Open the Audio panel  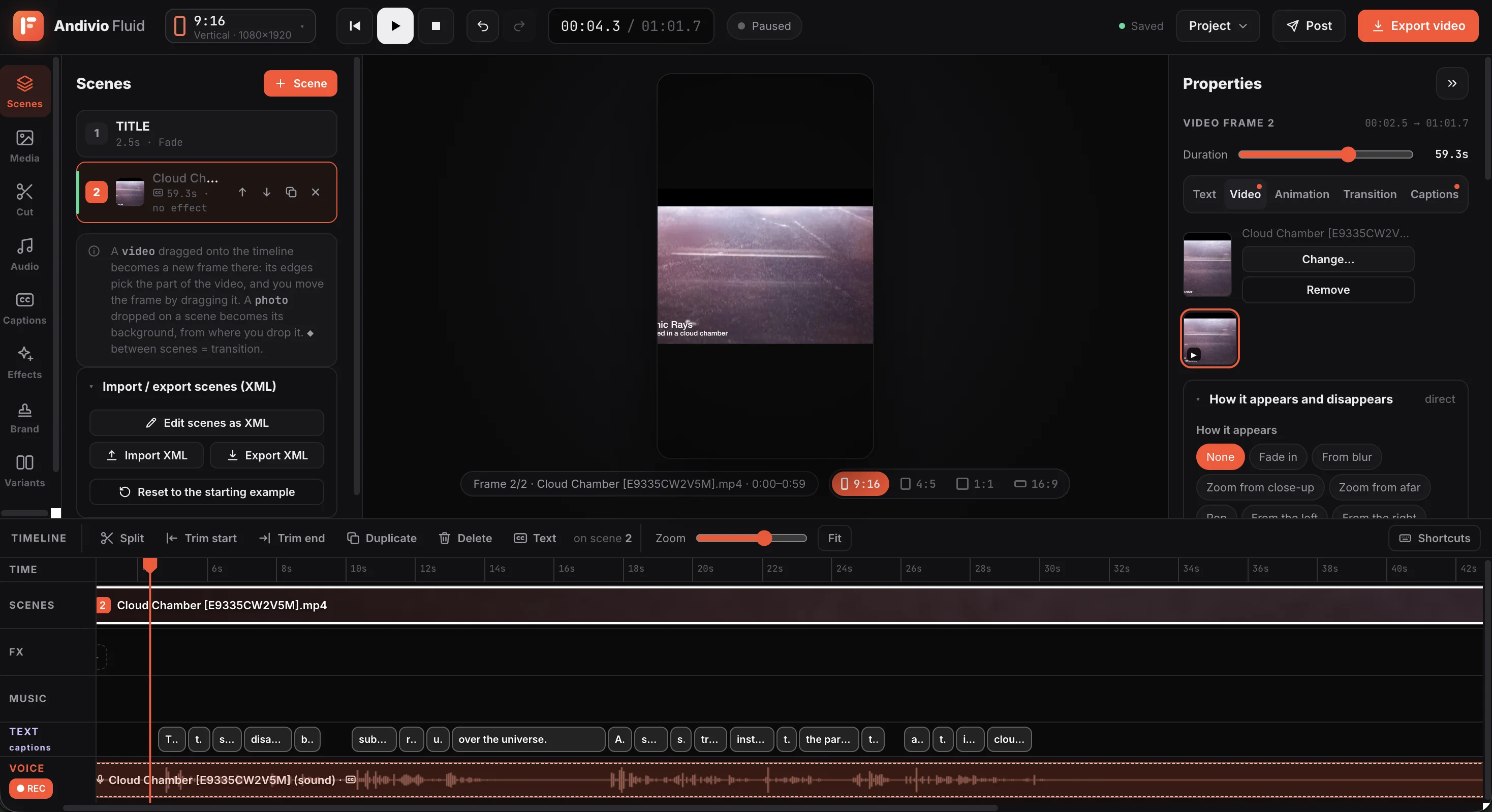[25, 254]
